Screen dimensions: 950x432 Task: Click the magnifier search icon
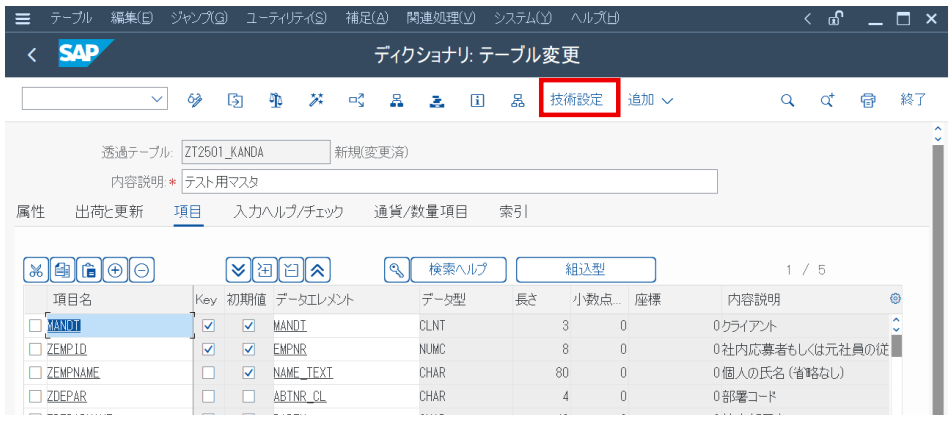pos(787,101)
